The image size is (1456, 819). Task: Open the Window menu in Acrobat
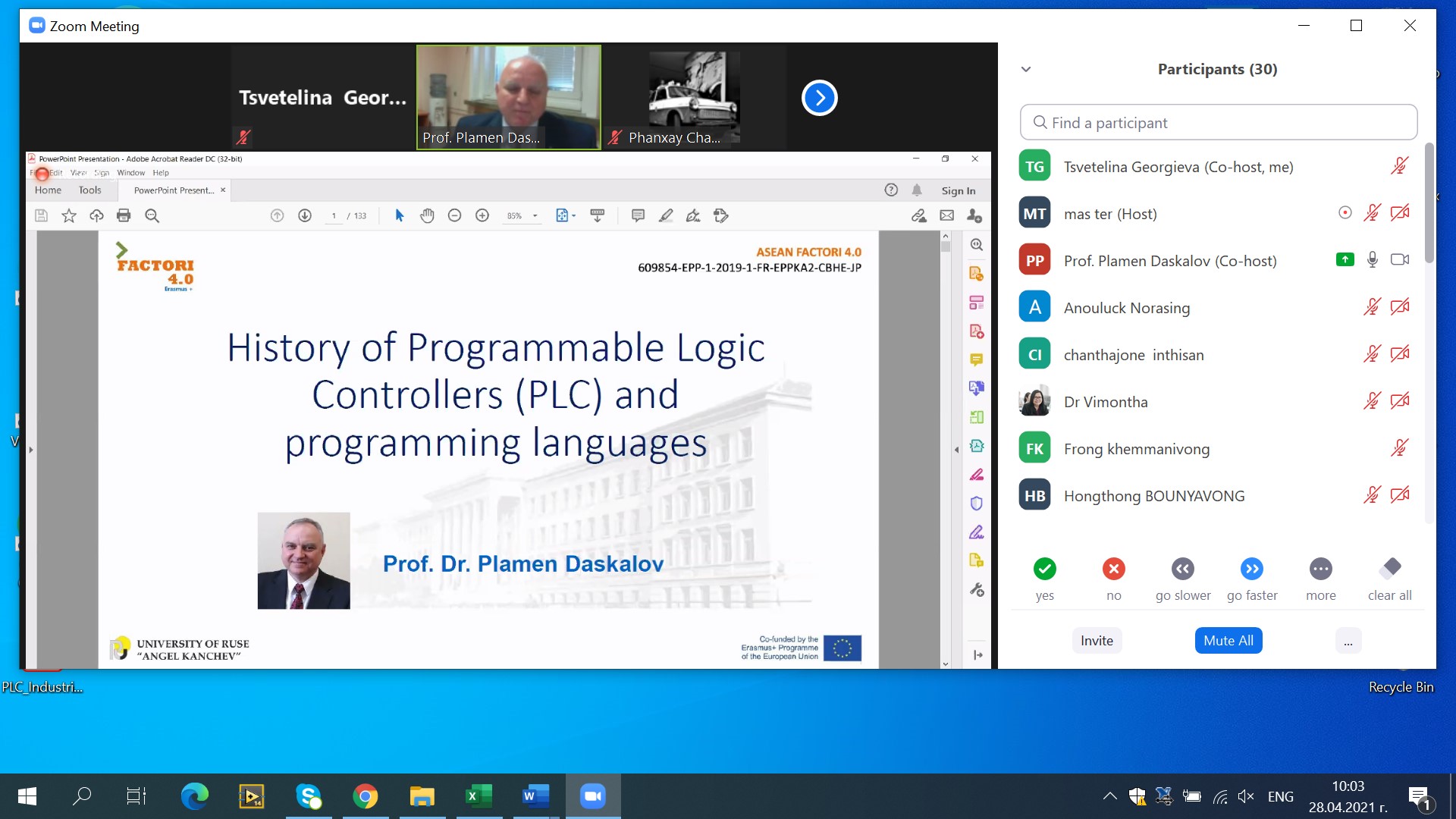point(130,173)
